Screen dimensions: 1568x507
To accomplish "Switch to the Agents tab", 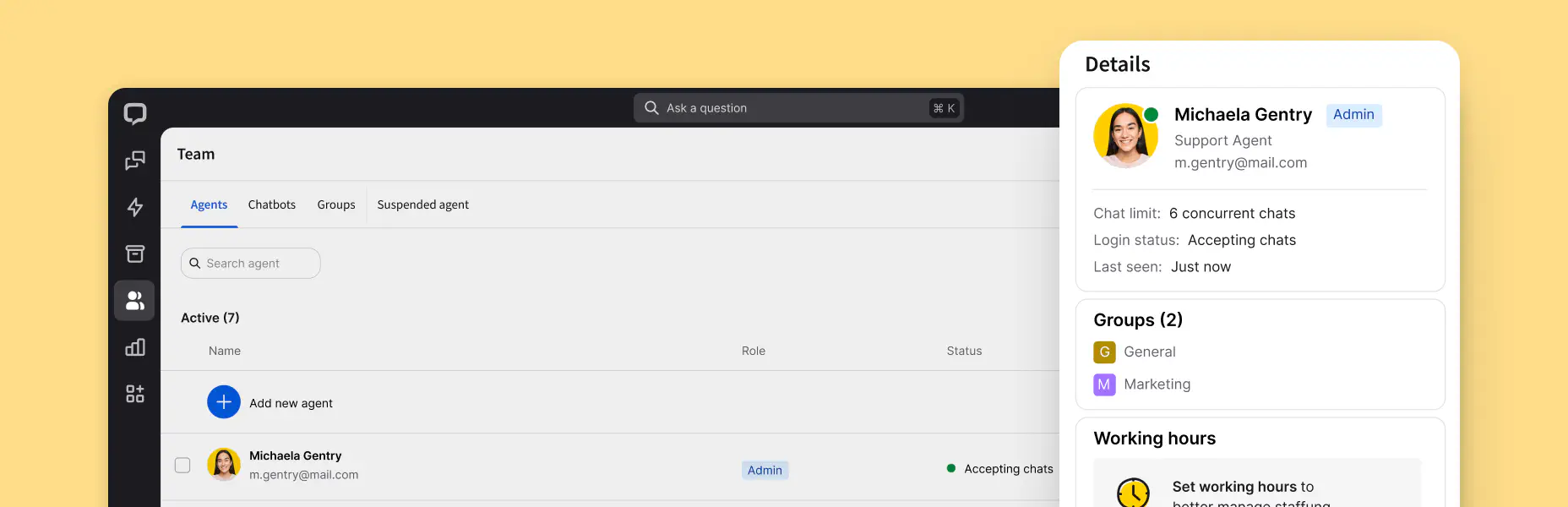I will [x=209, y=204].
